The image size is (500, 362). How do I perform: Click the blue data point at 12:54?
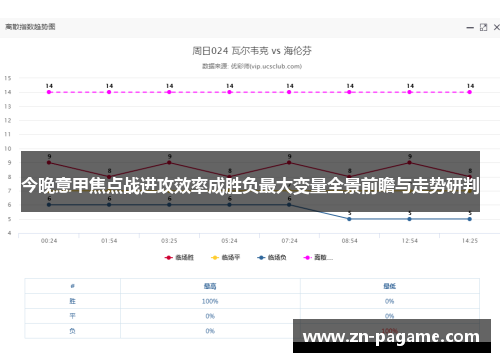coord(409,219)
